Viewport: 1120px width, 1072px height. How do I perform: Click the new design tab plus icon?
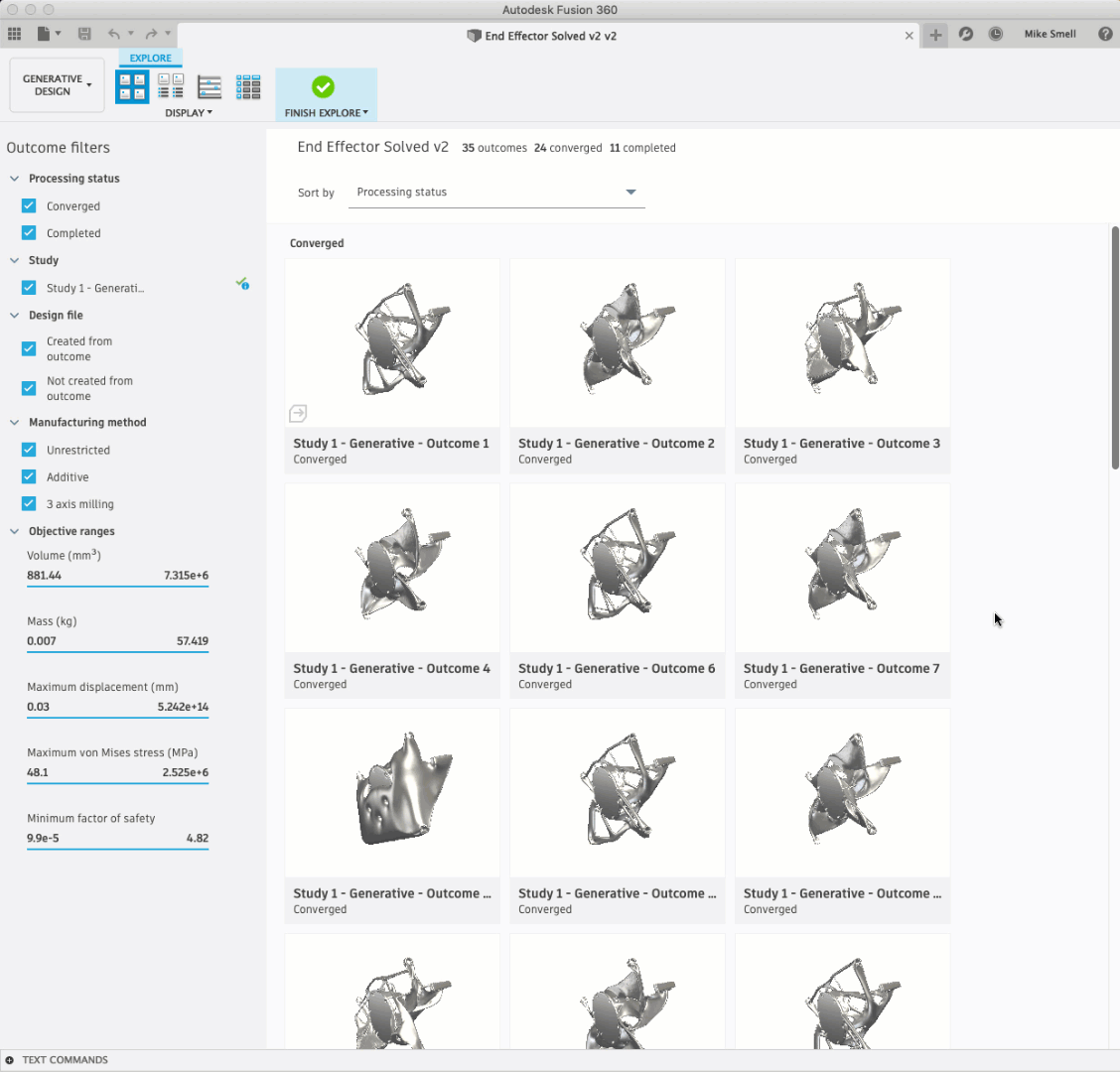pos(935,35)
